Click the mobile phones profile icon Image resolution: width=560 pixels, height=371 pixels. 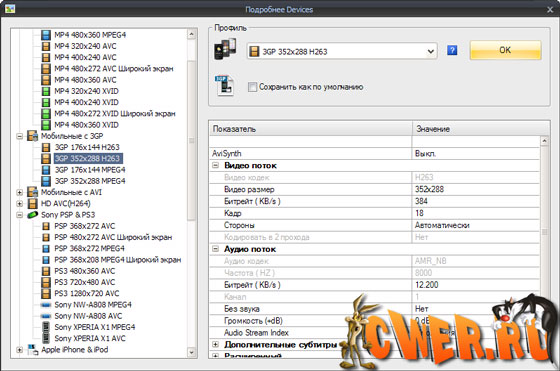tap(225, 49)
